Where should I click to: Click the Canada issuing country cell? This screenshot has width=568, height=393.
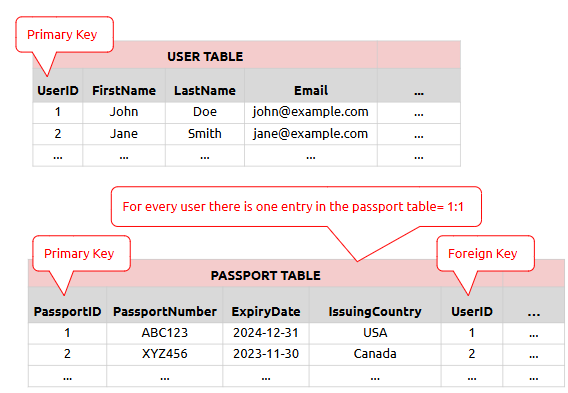pos(375,355)
